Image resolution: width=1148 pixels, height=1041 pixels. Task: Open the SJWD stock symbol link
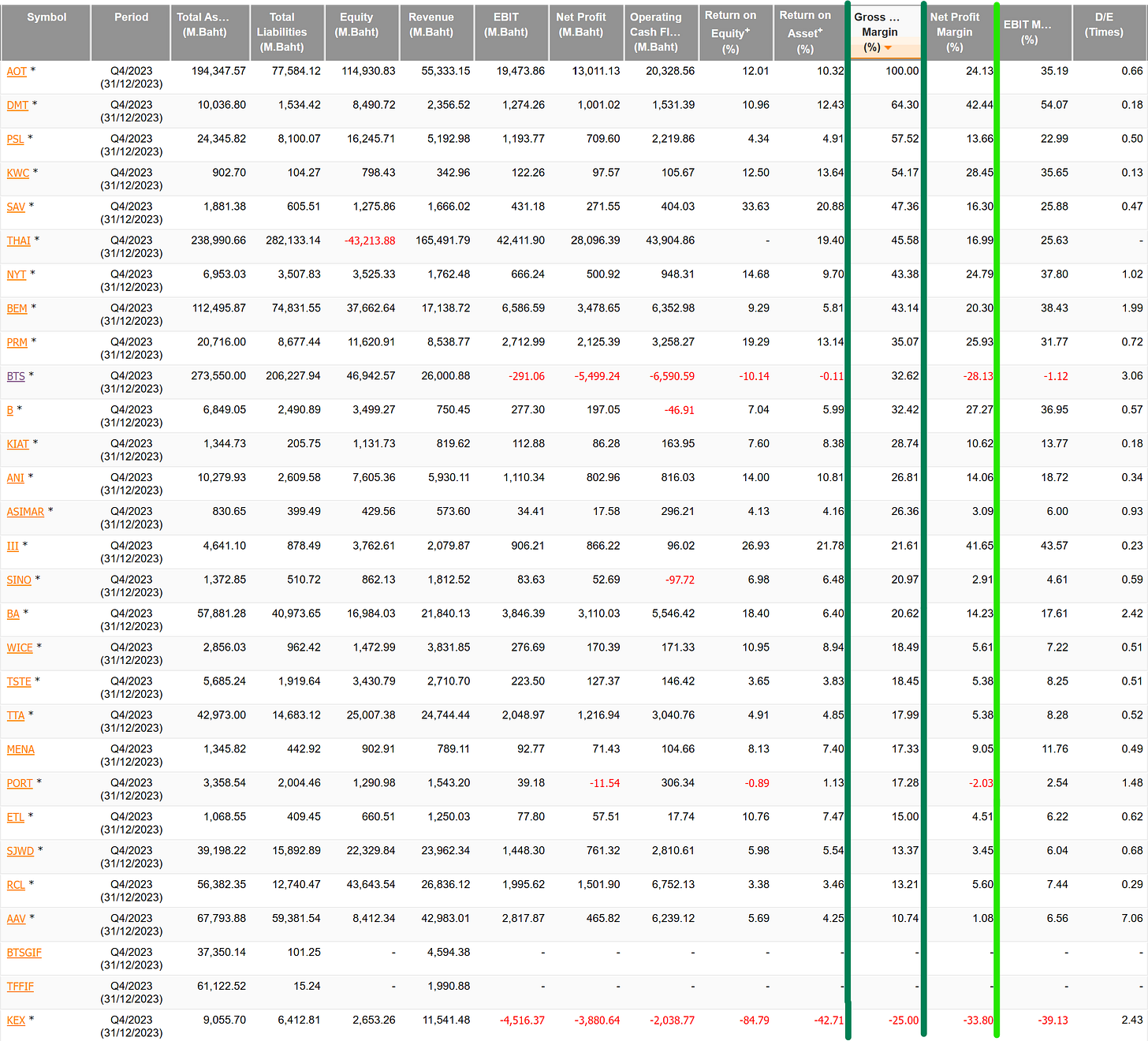(x=20, y=852)
